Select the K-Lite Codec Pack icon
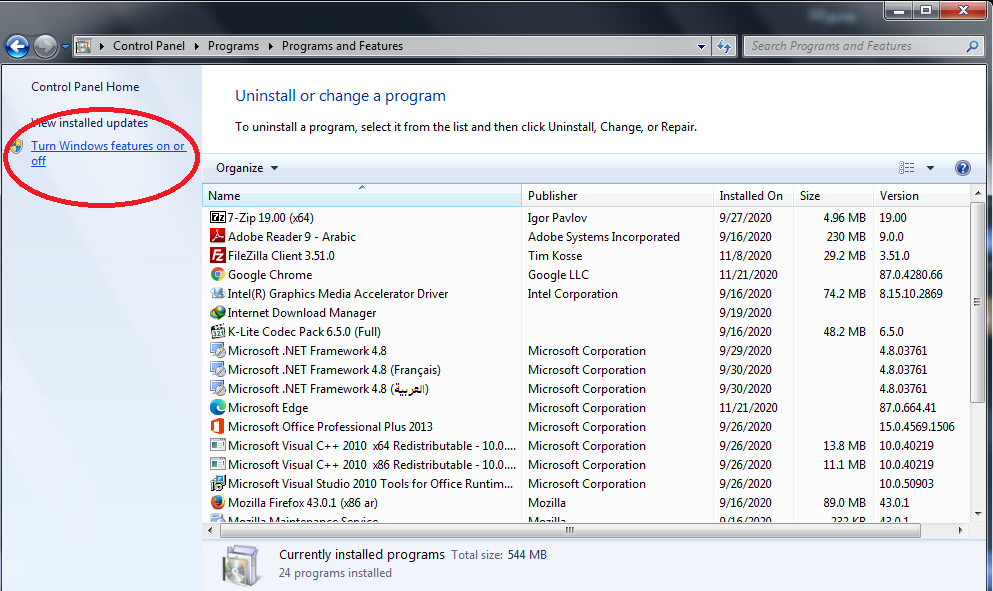Image resolution: width=993 pixels, height=591 pixels. (x=217, y=331)
